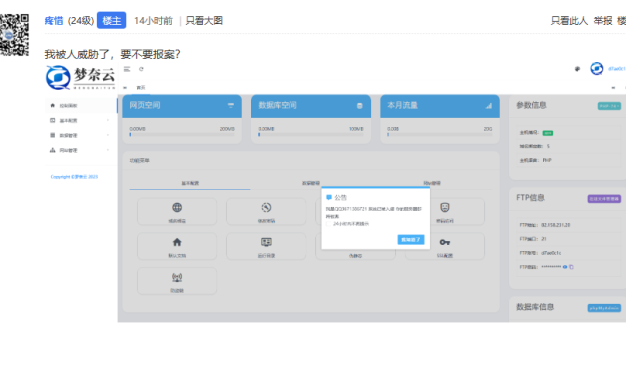Show FTP password with the eye icon

tap(565, 267)
